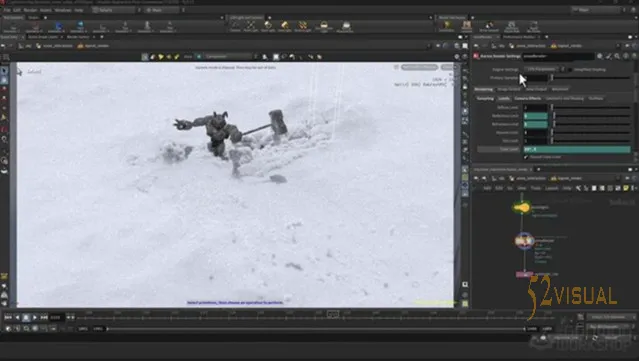The height and width of the screenshot is (361, 639).
Task: Switch to the Rendering tab
Action: point(483,89)
